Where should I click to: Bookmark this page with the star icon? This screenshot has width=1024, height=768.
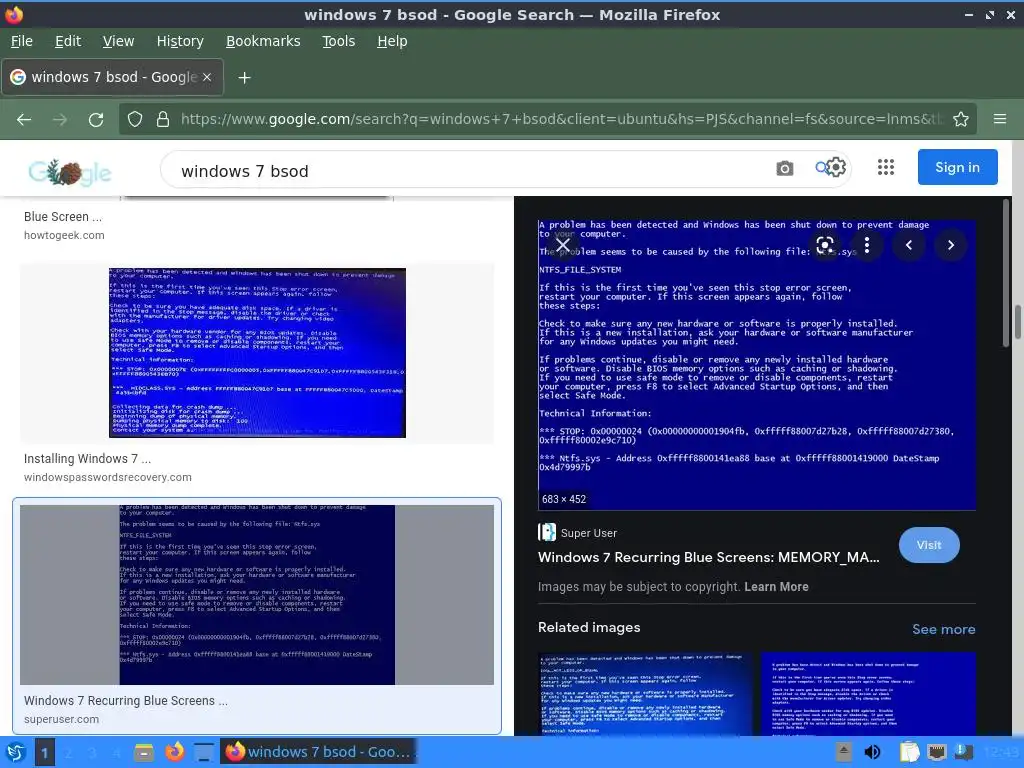(x=961, y=119)
